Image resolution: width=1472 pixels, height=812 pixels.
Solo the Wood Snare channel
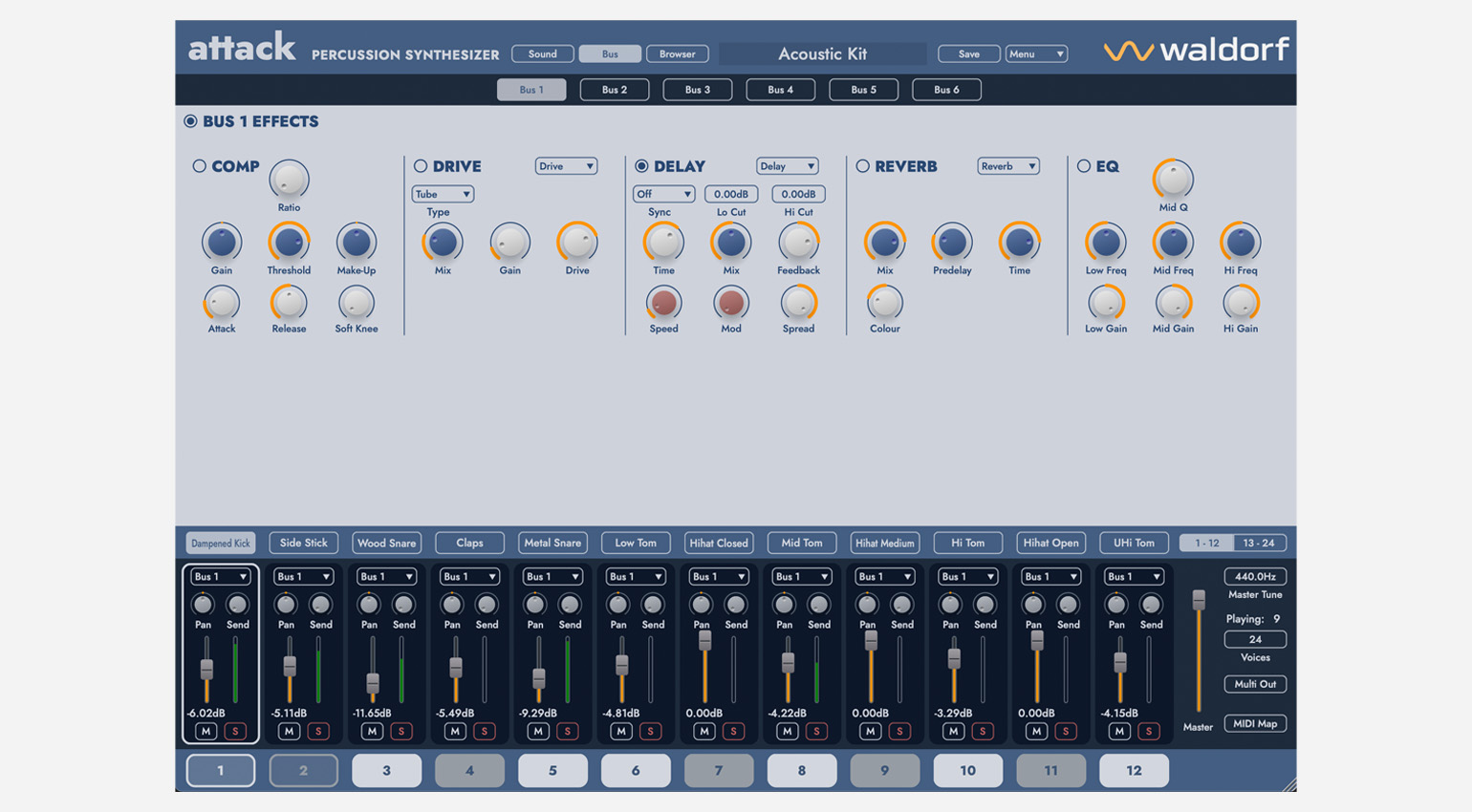[401, 731]
